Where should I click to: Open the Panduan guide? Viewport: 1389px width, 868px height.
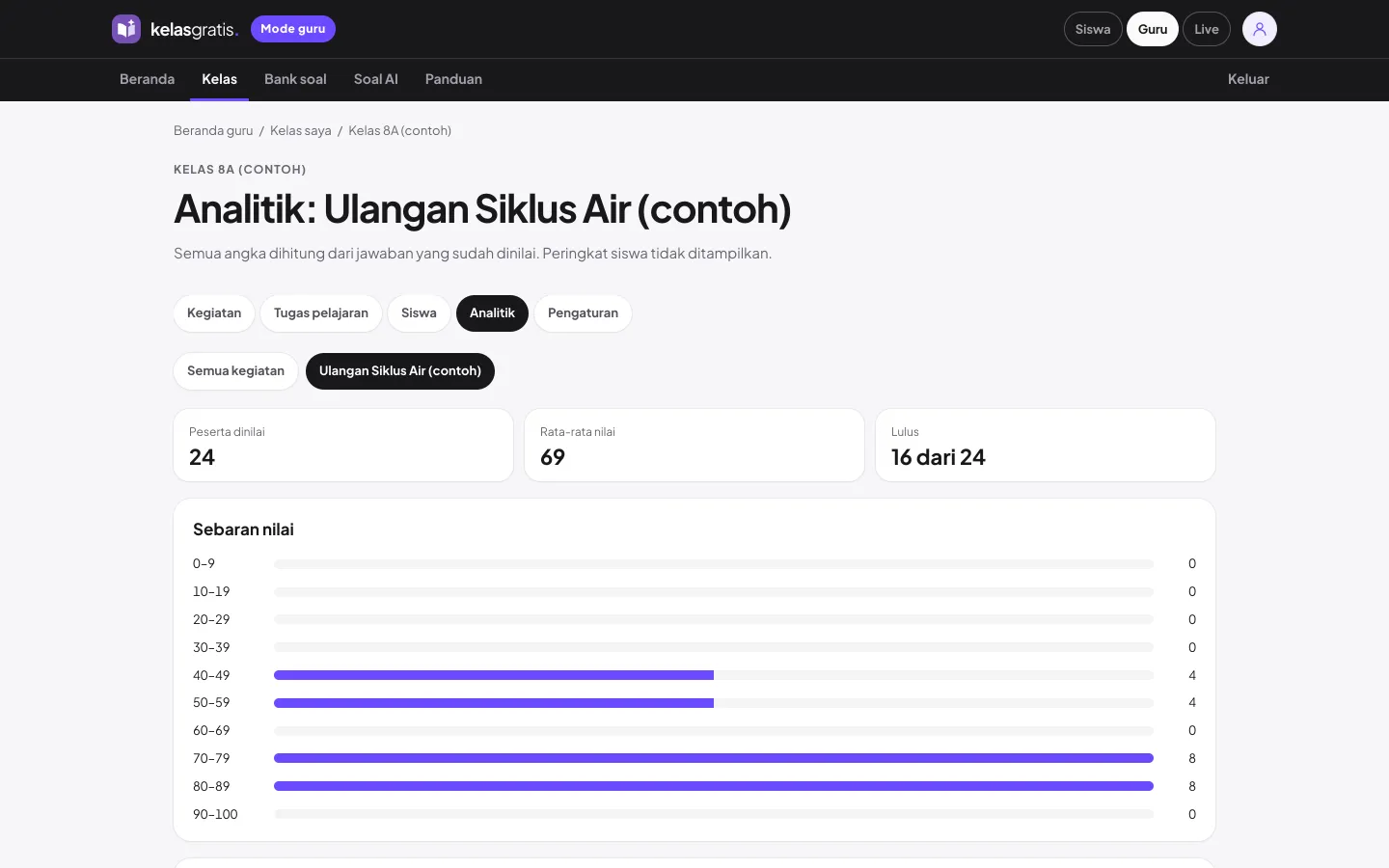pos(453,79)
